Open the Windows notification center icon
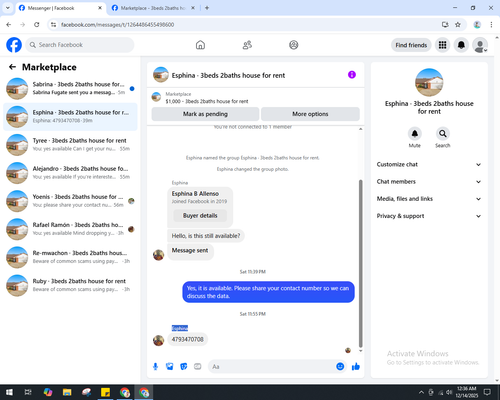 pyautogui.click(x=487, y=392)
